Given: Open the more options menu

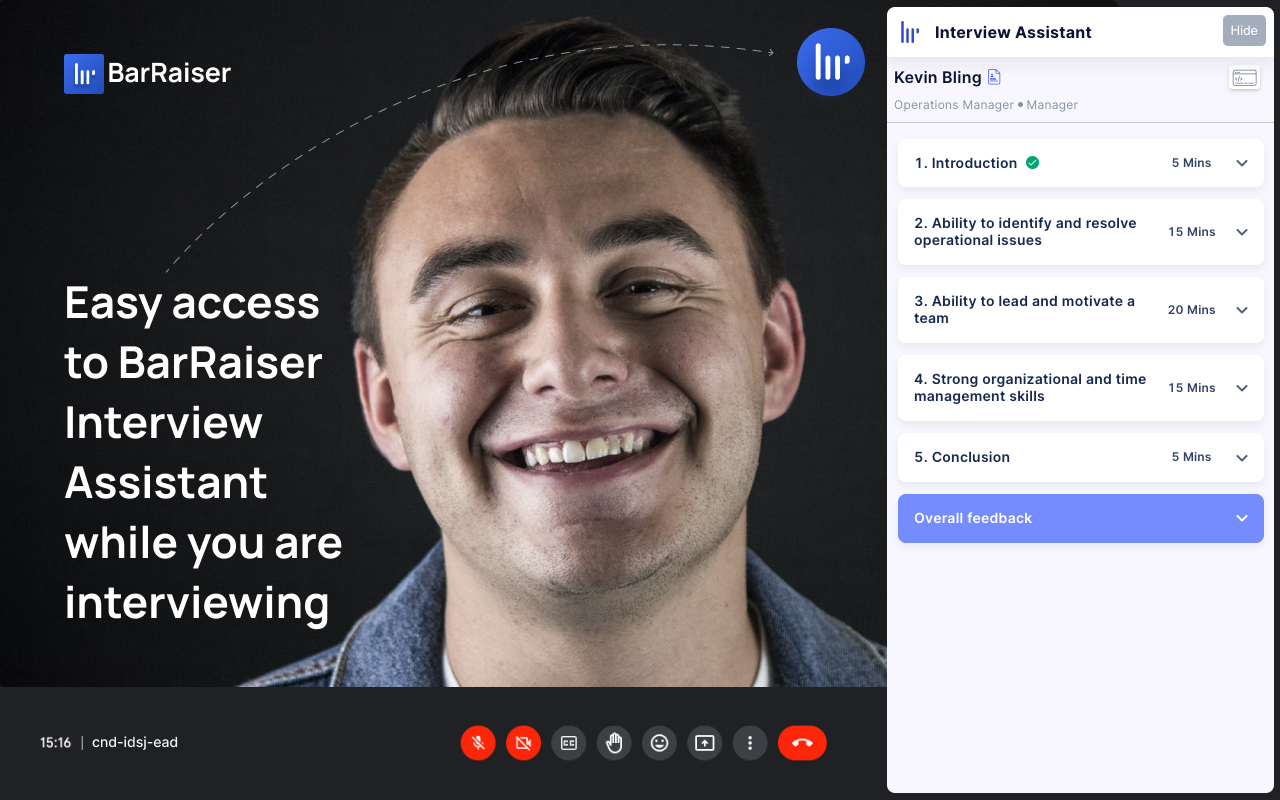Looking at the screenshot, I should [x=750, y=743].
